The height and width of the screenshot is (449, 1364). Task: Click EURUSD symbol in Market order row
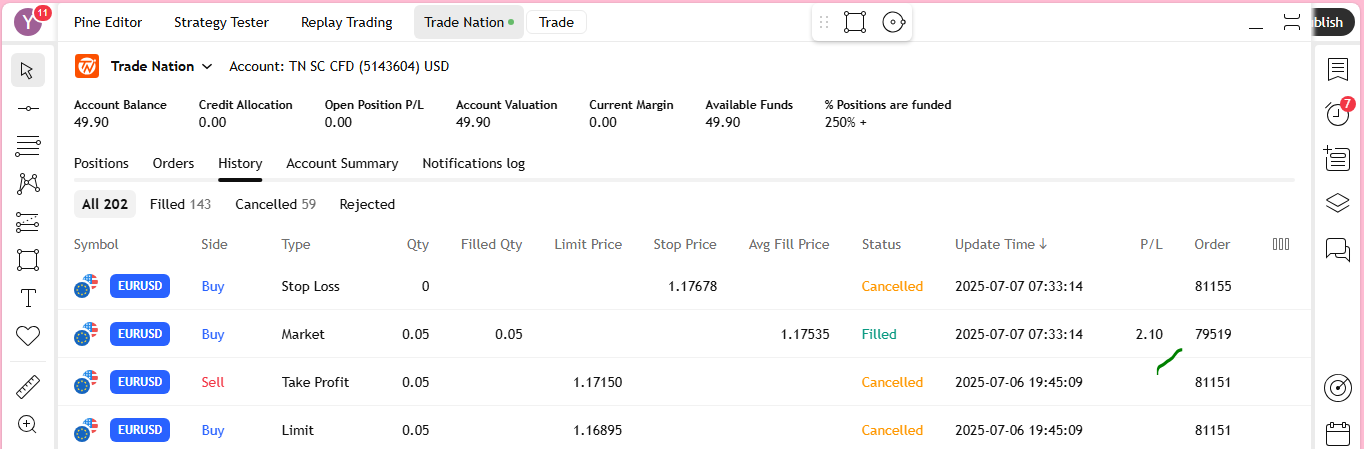coord(140,334)
